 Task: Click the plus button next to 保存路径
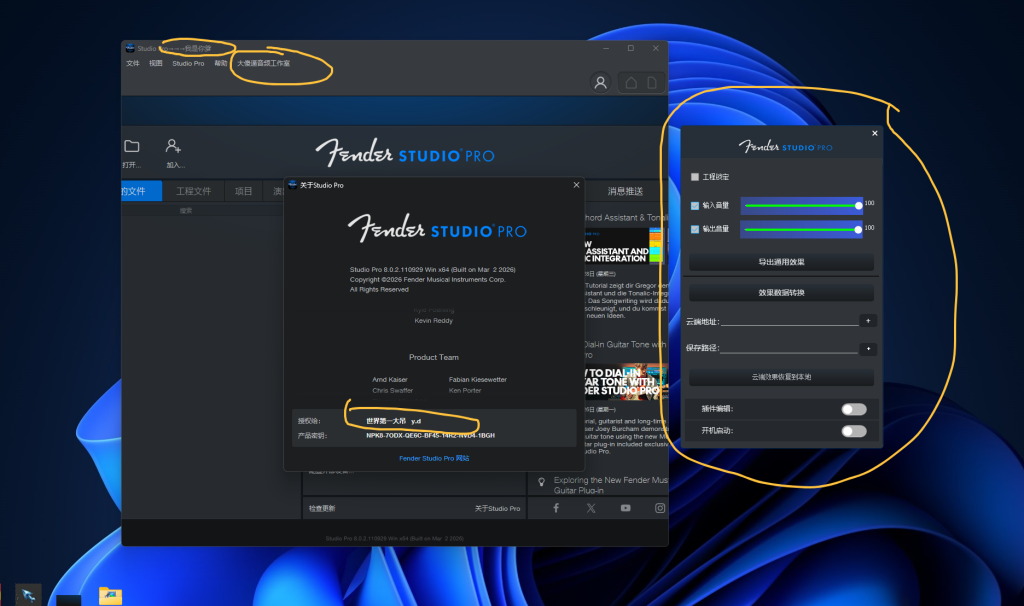(x=868, y=349)
